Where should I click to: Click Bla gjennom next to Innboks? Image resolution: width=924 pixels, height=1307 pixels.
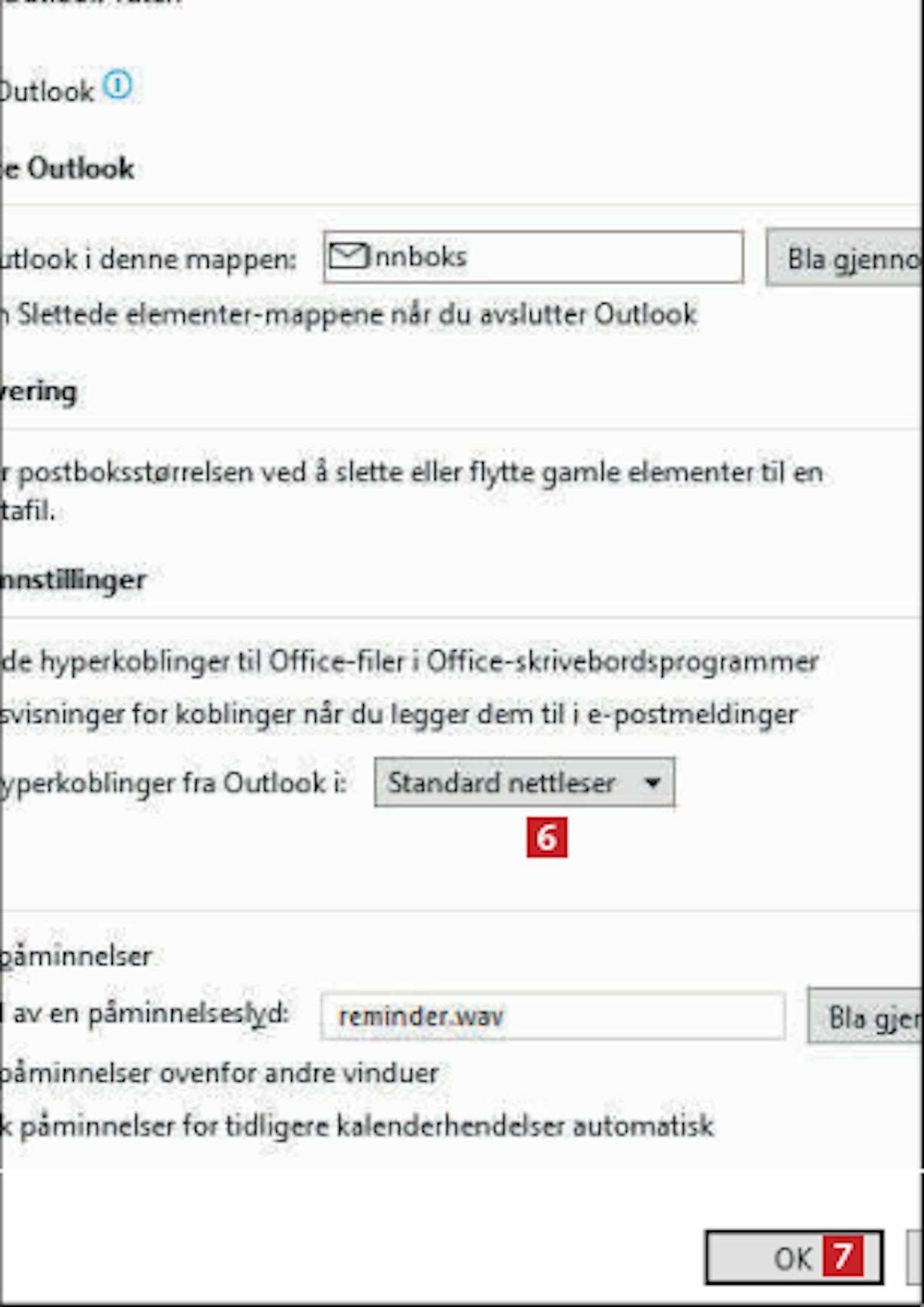[845, 258]
